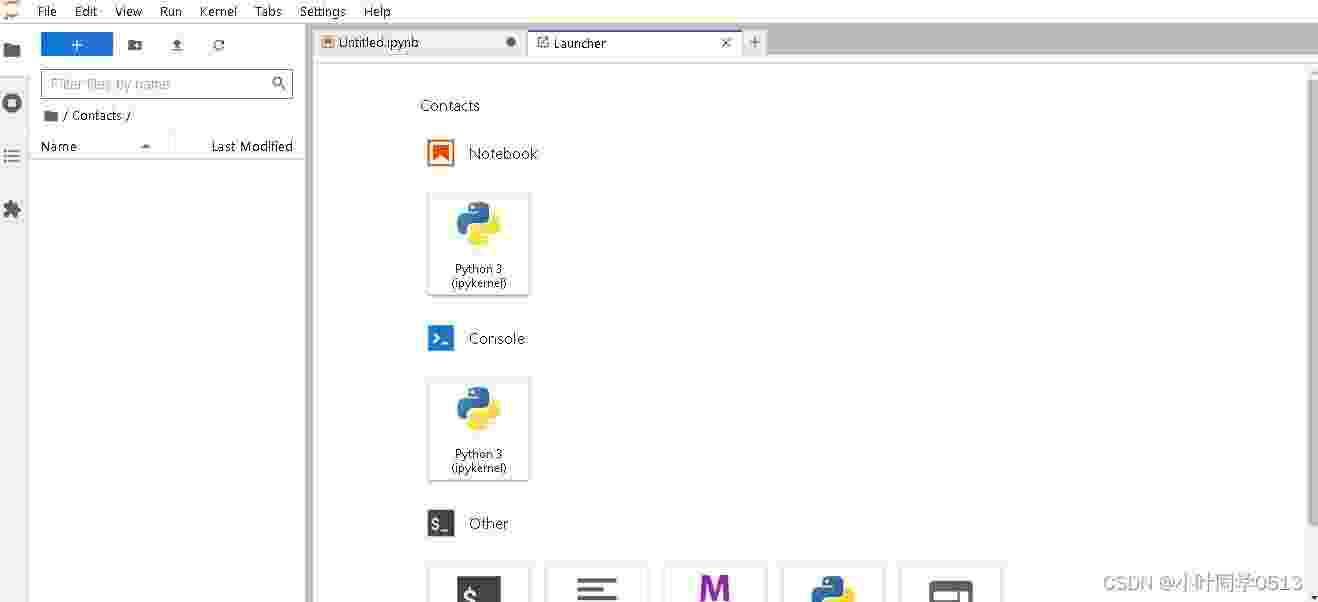This screenshot has width=1318, height=602.
Task: Open the View menu
Action: pos(129,11)
